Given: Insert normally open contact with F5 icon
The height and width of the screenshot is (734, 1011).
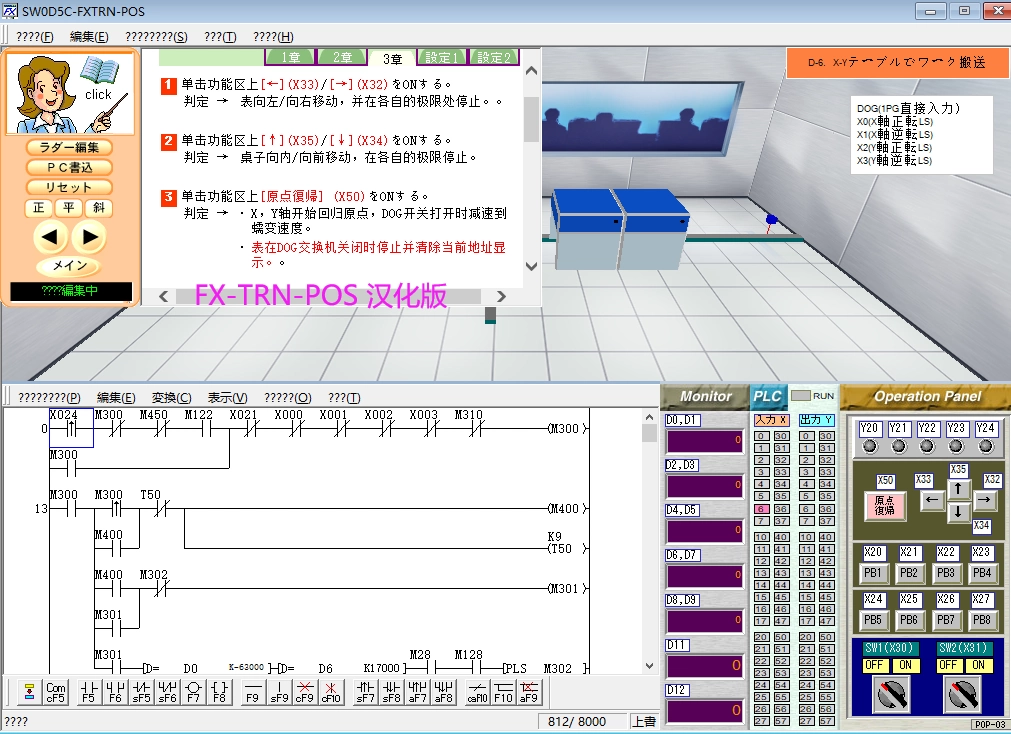Looking at the screenshot, I should 86,691.
